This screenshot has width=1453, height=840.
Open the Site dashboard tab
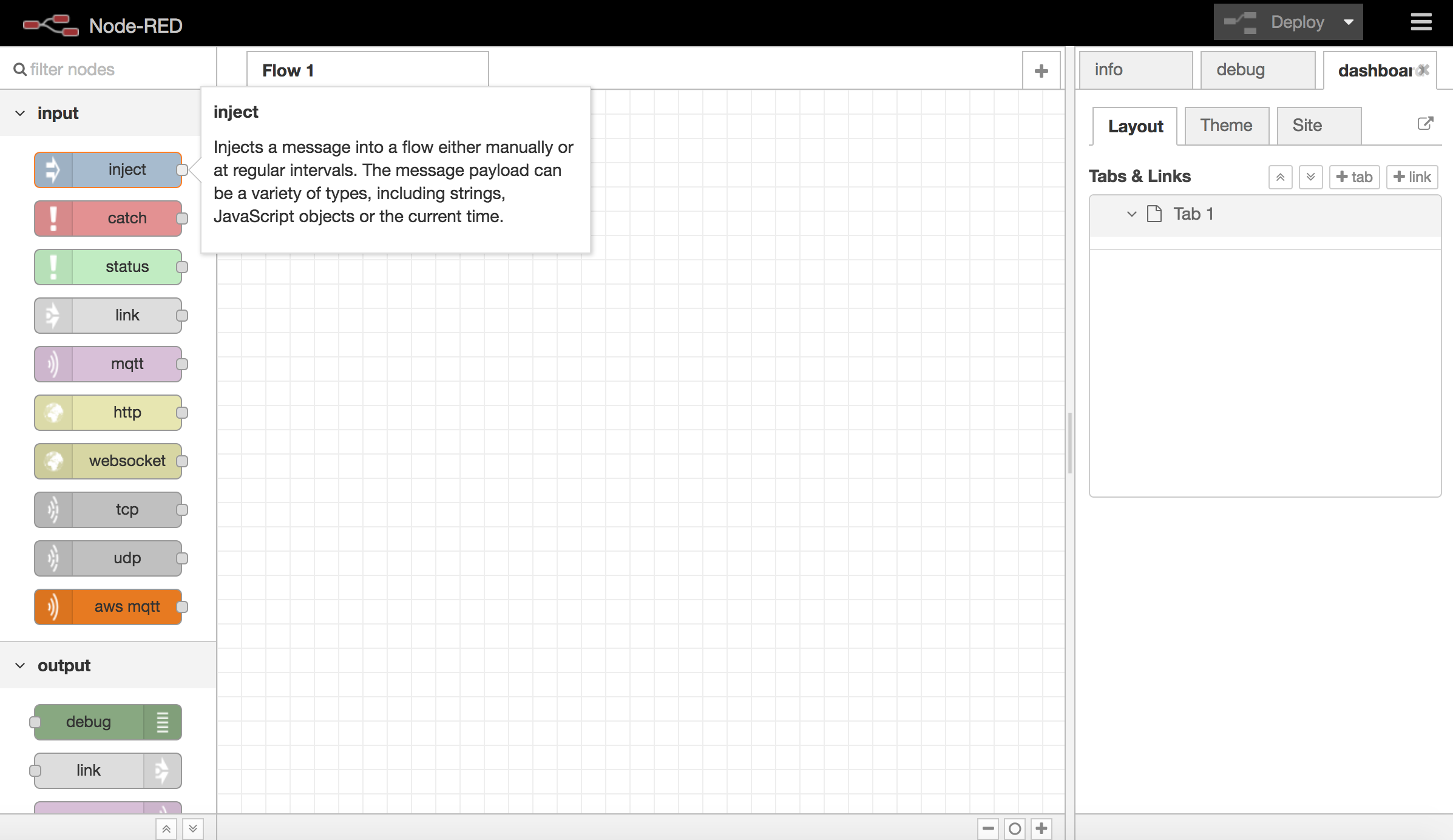click(1319, 126)
